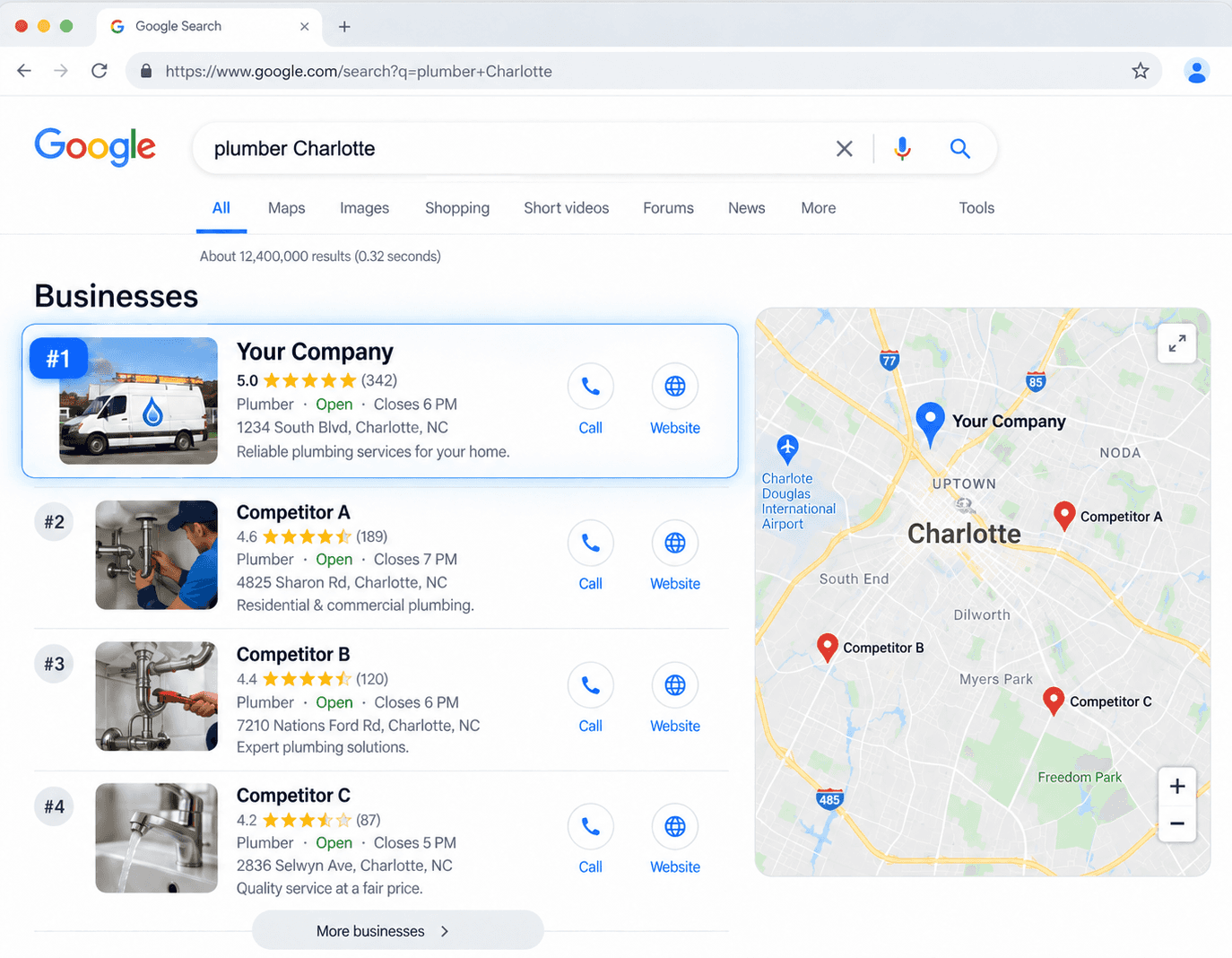Open the Competitor C listing title
Viewport: 1232px width, 958px height.
(x=293, y=795)
